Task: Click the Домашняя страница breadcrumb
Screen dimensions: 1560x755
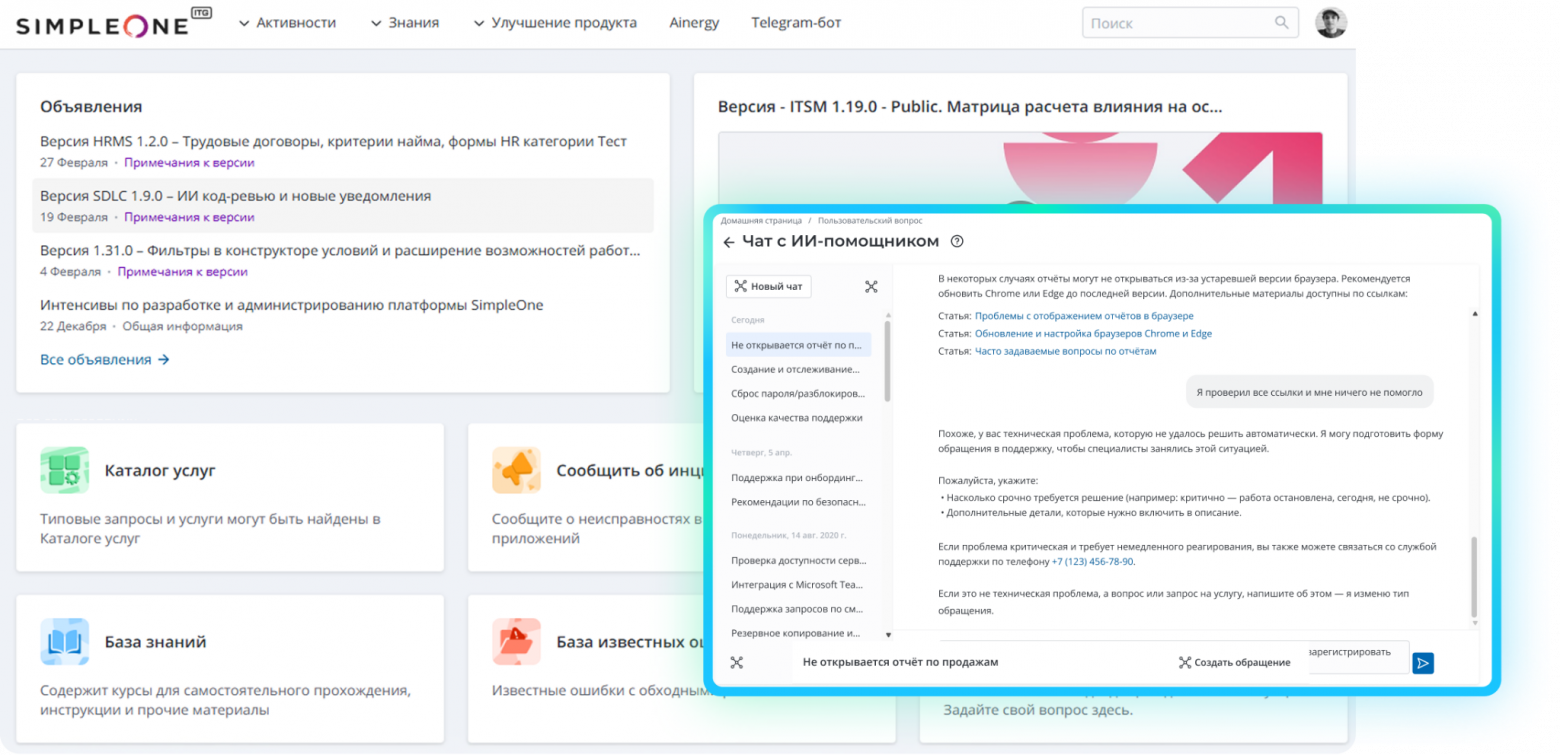Action: [761, 220]
